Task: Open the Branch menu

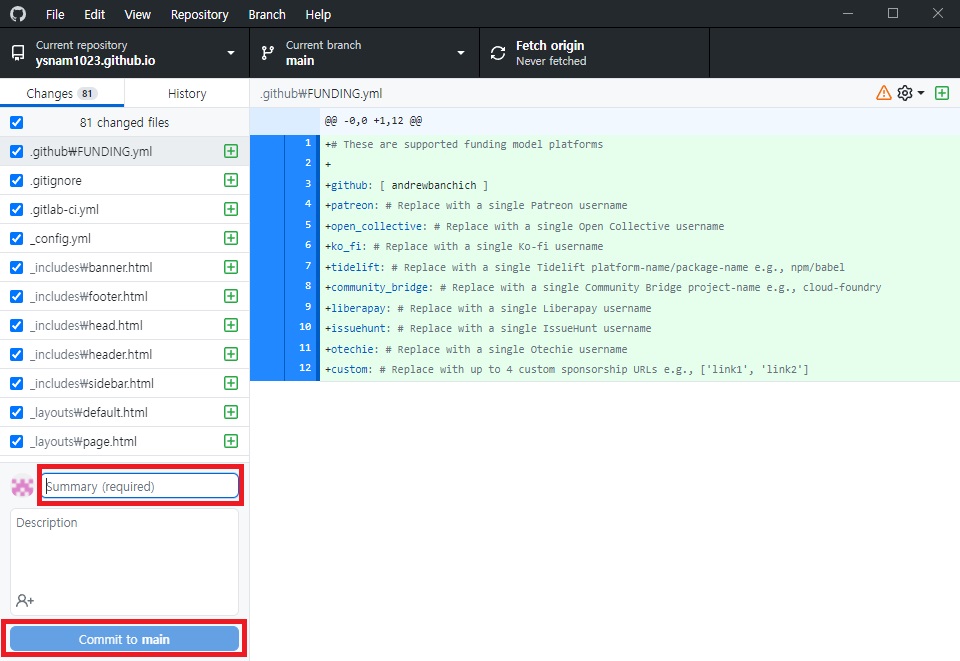Action: click(x=266, y=15)
